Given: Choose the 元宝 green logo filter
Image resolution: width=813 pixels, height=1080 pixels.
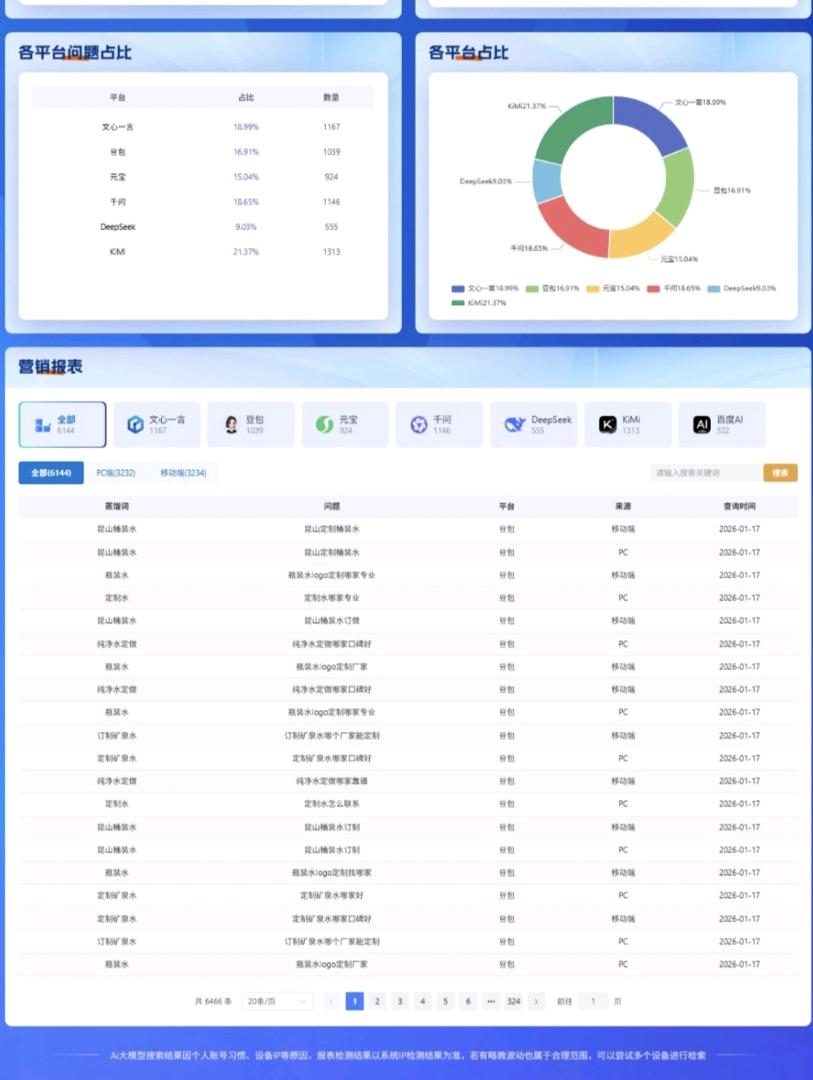Looking at the screenshot, I should tap(324, 425).
